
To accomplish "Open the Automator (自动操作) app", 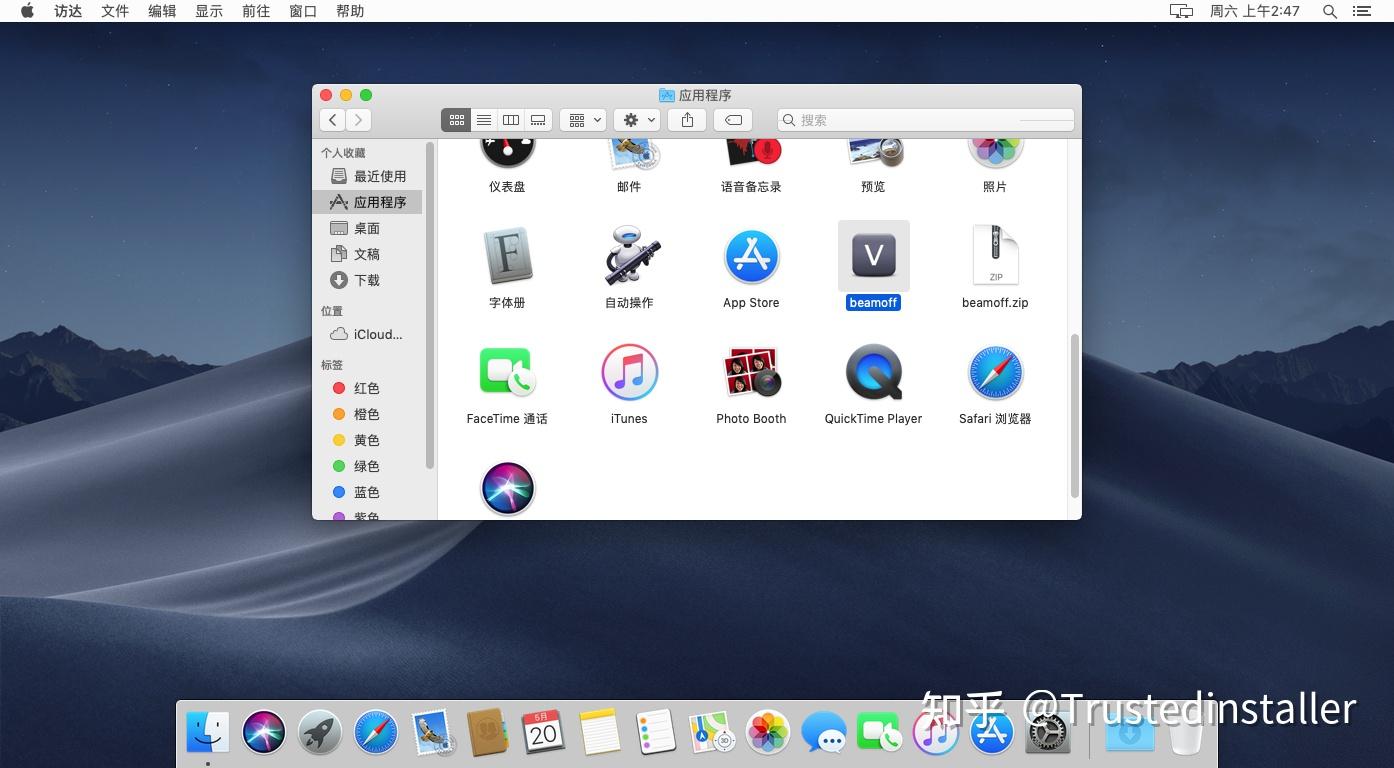I will click(629, 256).
